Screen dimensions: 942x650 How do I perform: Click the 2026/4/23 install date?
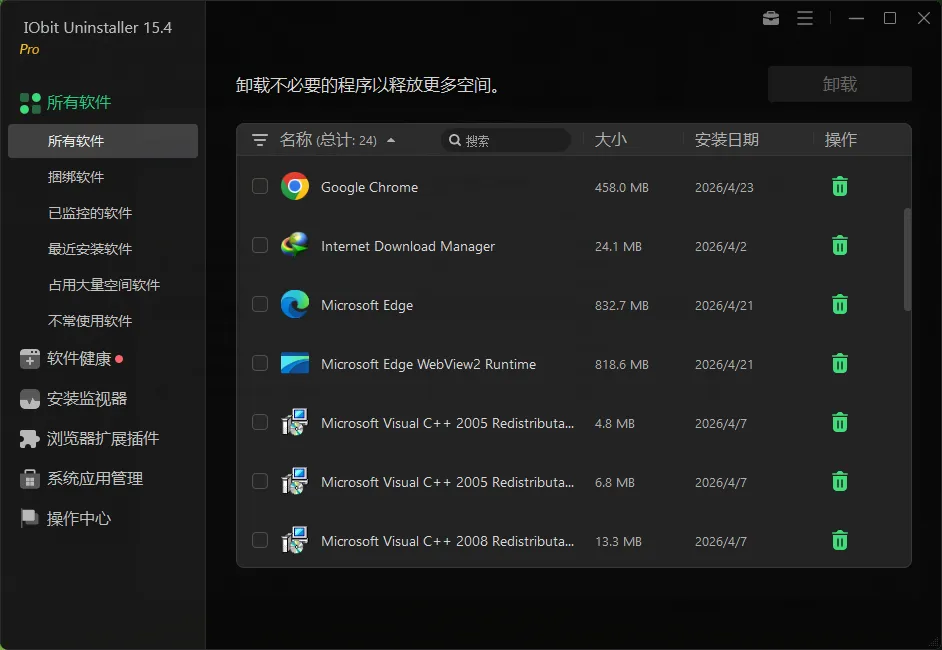[x=724, y=187]
